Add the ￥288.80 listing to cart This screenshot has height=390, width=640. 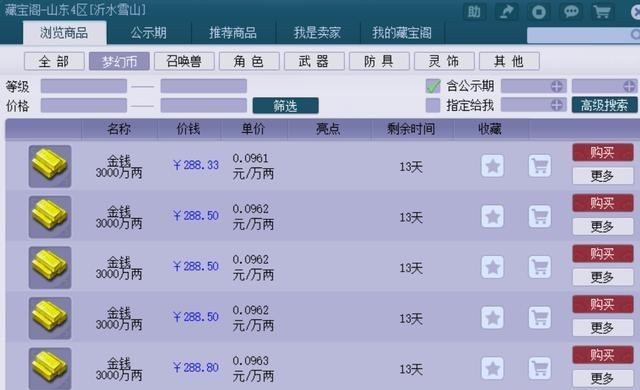[x=540, y=368]
